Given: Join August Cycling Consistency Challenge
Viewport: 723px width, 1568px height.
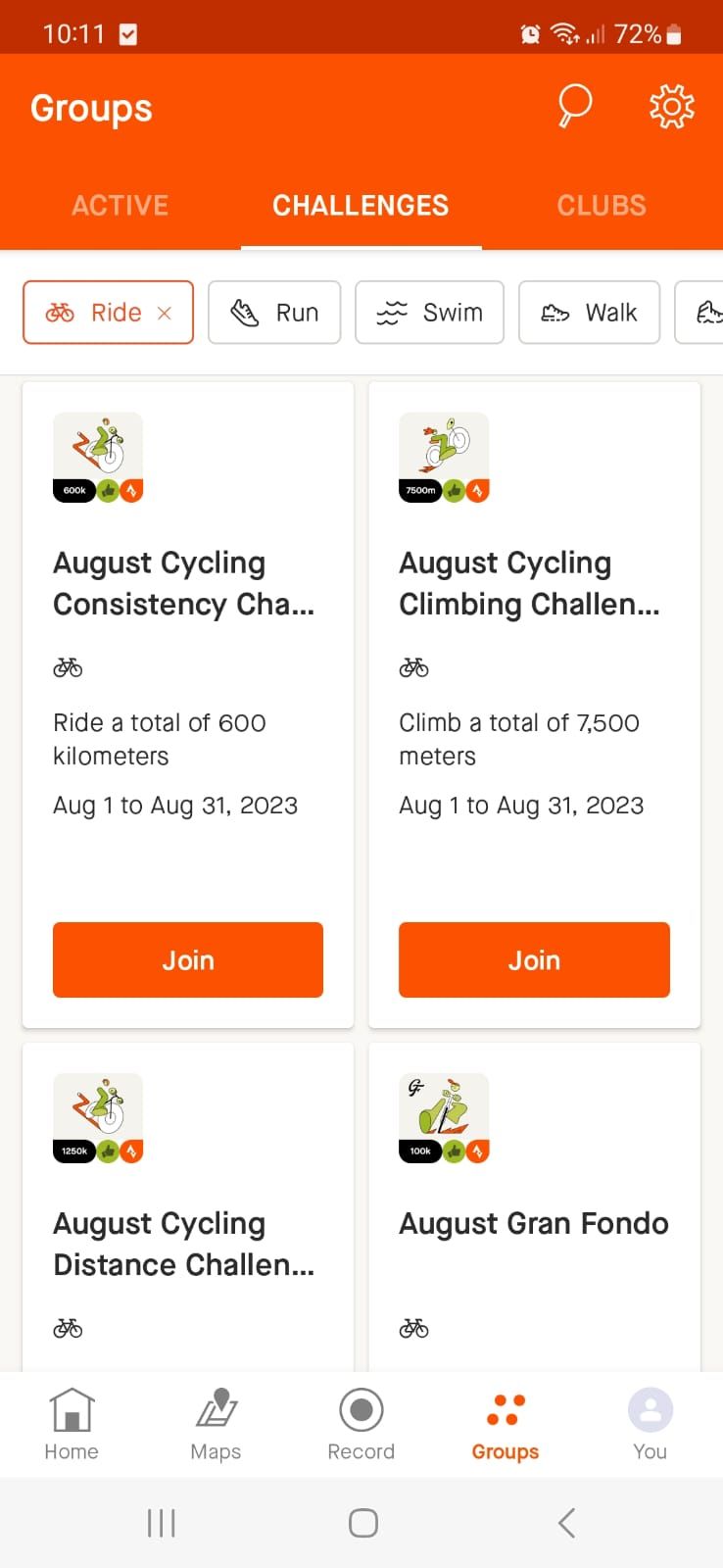Looking at the screenshot, I should [x=188, y=959].
